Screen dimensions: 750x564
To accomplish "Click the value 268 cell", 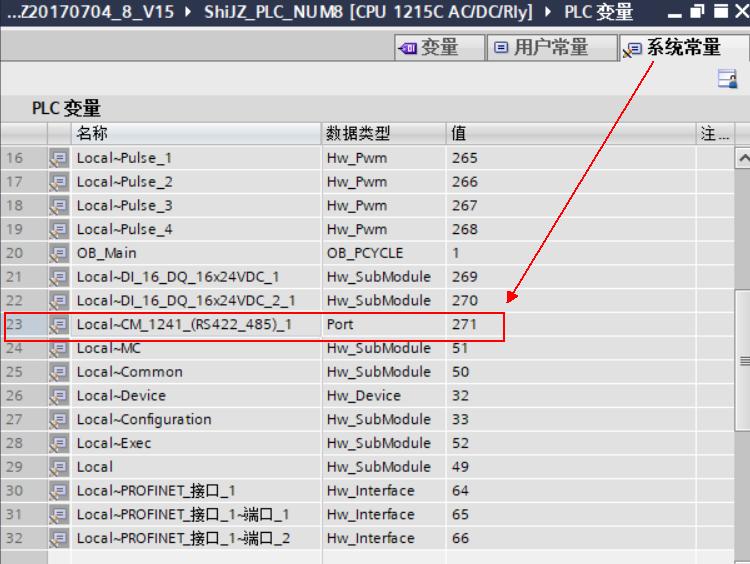I will [x=571, y=229].
